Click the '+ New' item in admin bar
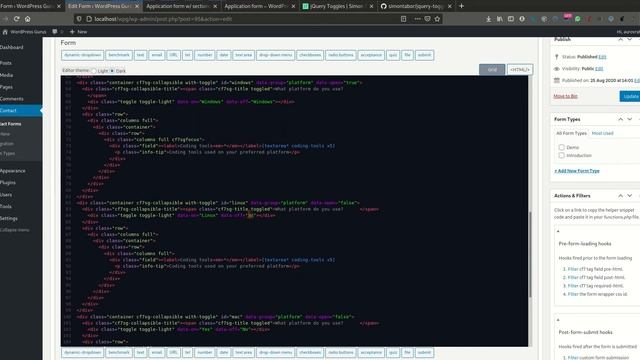This screenshot has height=360, width=640. click(x=78, y=31)
